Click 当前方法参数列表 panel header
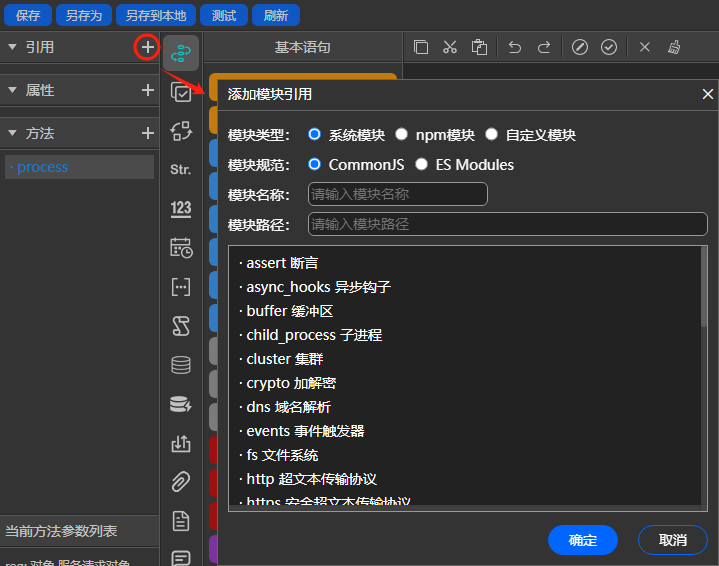719x566 pixels. tap(79, 531)
